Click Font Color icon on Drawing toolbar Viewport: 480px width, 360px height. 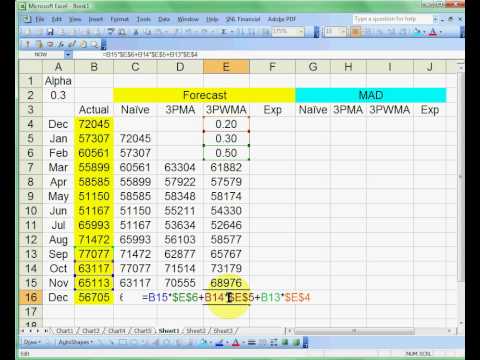click(235, 342)
